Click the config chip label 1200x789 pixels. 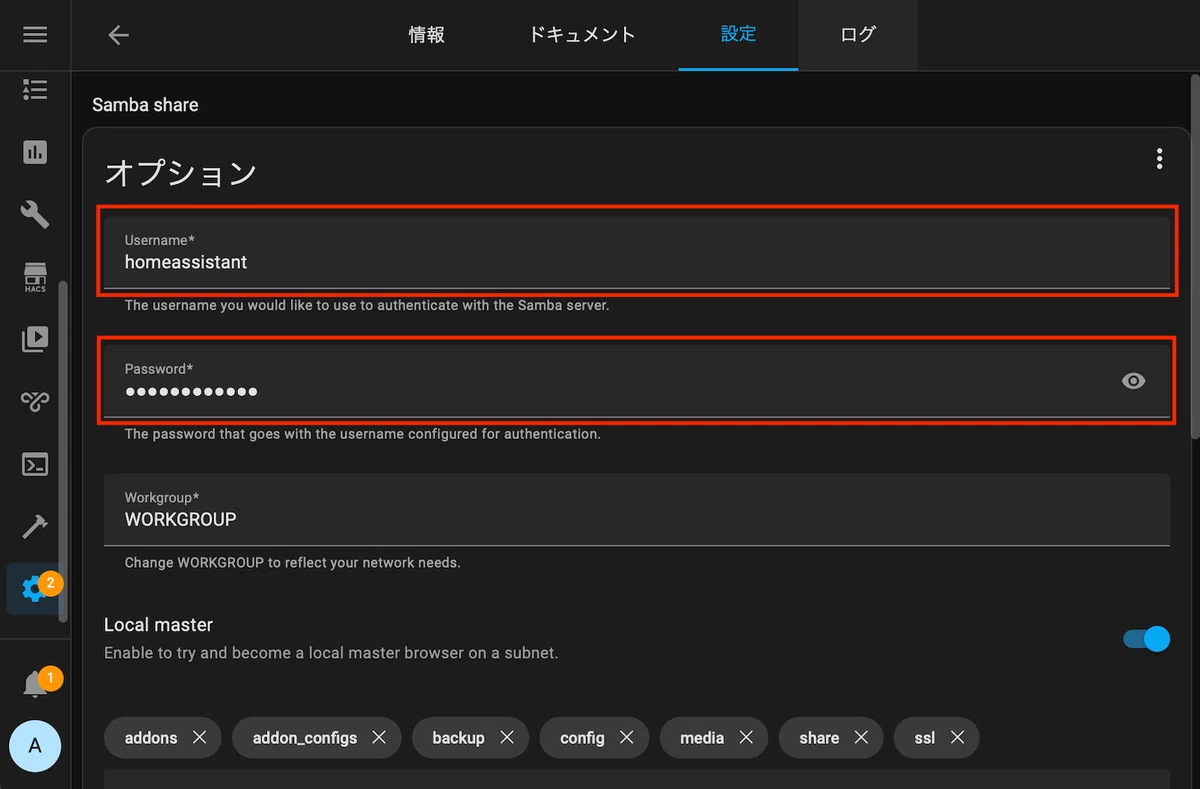coord(582,738)
